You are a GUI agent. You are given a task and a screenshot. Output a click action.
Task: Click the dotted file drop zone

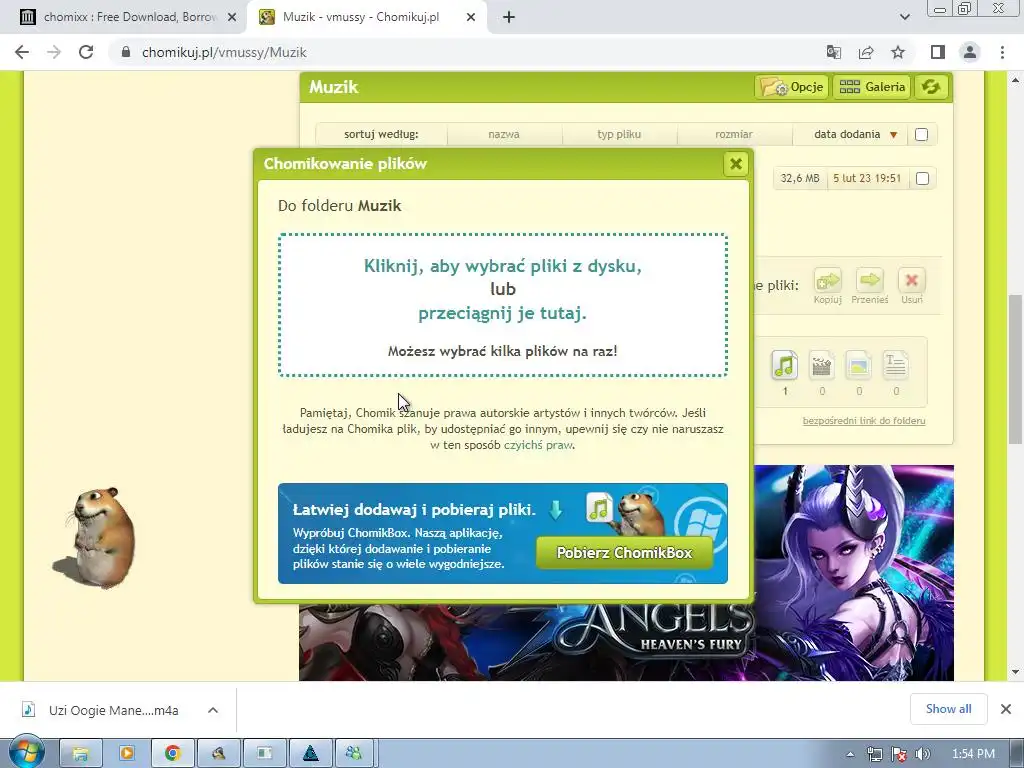(503, 305)
